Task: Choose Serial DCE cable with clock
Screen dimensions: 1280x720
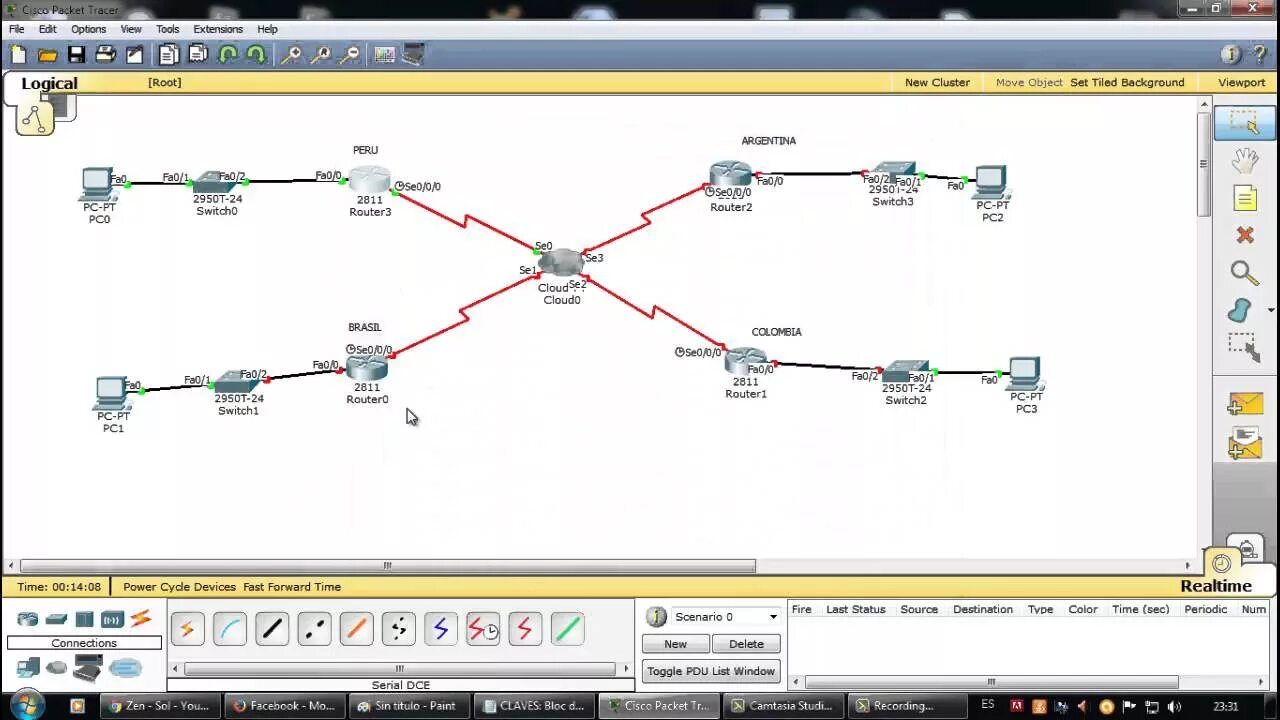Action: pyautogui.click(x=483, y=629)
